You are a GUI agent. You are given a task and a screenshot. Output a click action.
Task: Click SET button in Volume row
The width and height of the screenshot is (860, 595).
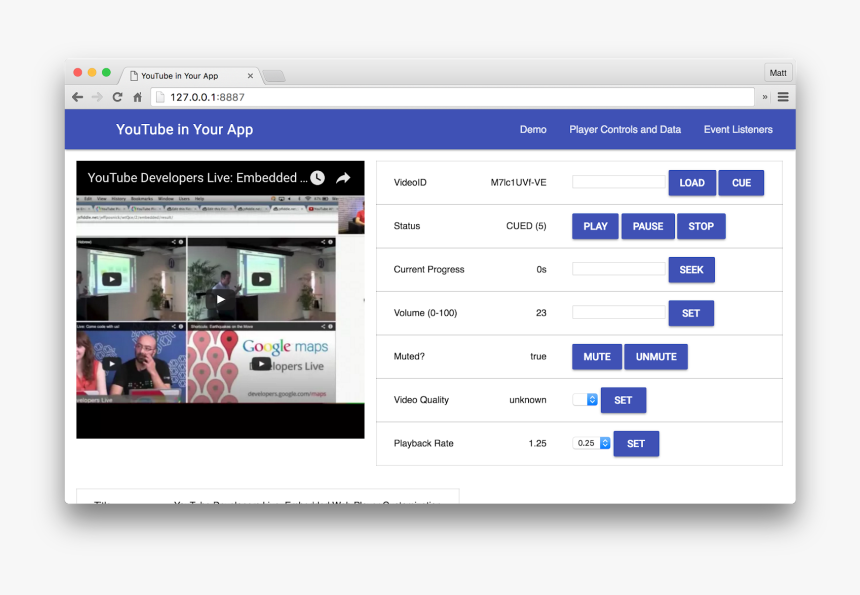coord(691,313)
